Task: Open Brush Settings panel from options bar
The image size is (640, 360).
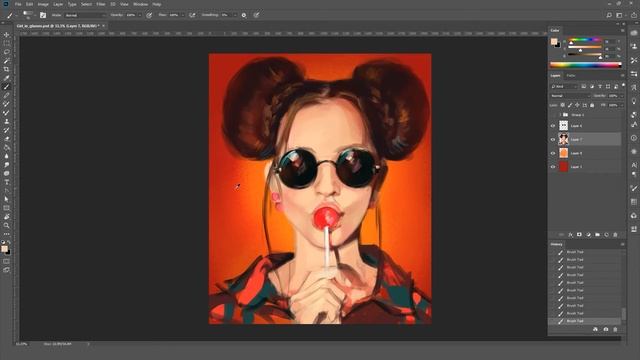Action: point(43,15)
